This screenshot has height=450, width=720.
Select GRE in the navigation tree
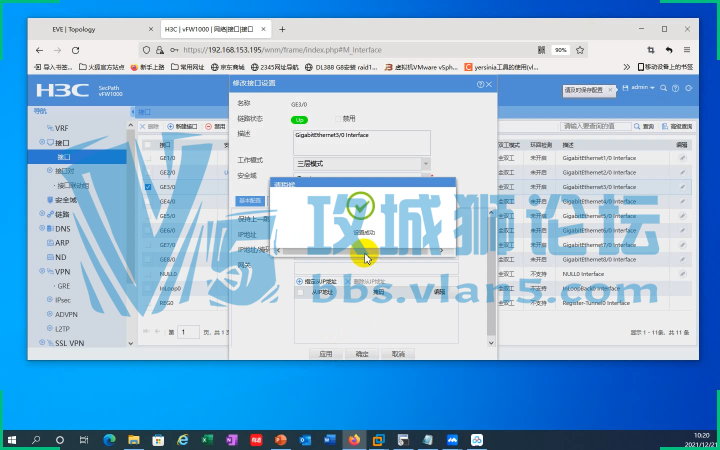coord(64,286)
